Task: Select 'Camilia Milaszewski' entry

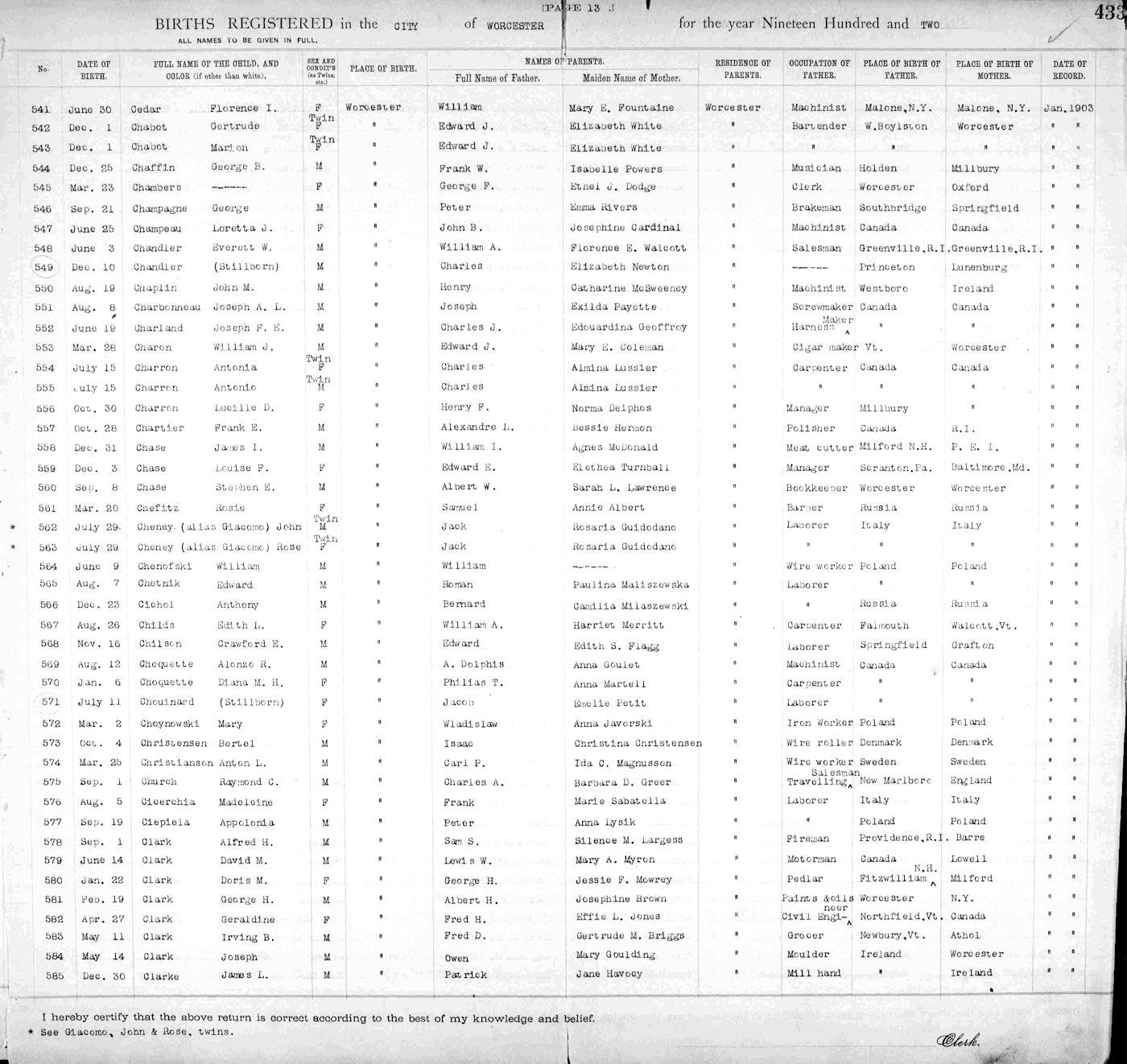Action: [x=632, y=606]
